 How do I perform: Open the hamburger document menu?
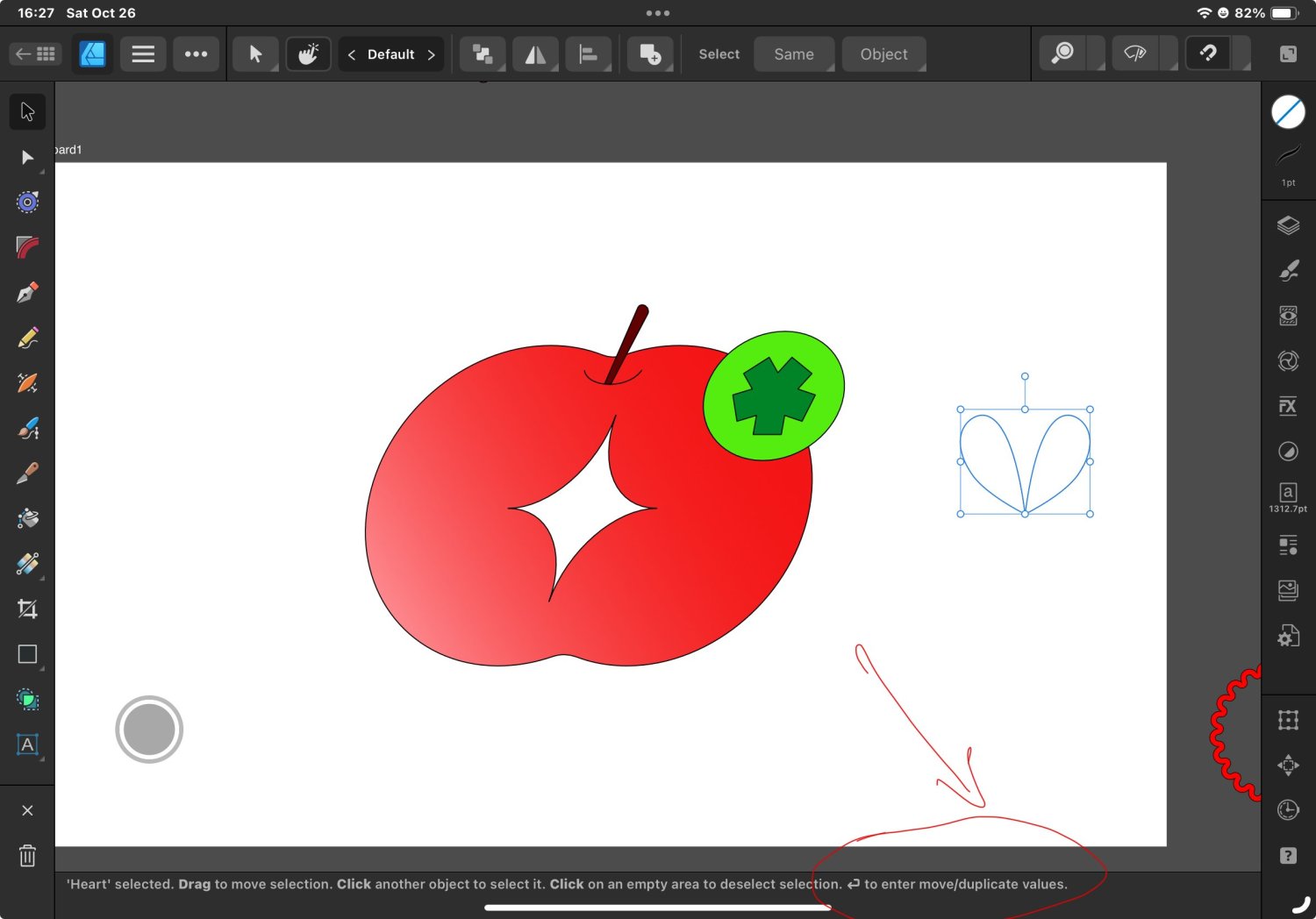pos(143,54)
